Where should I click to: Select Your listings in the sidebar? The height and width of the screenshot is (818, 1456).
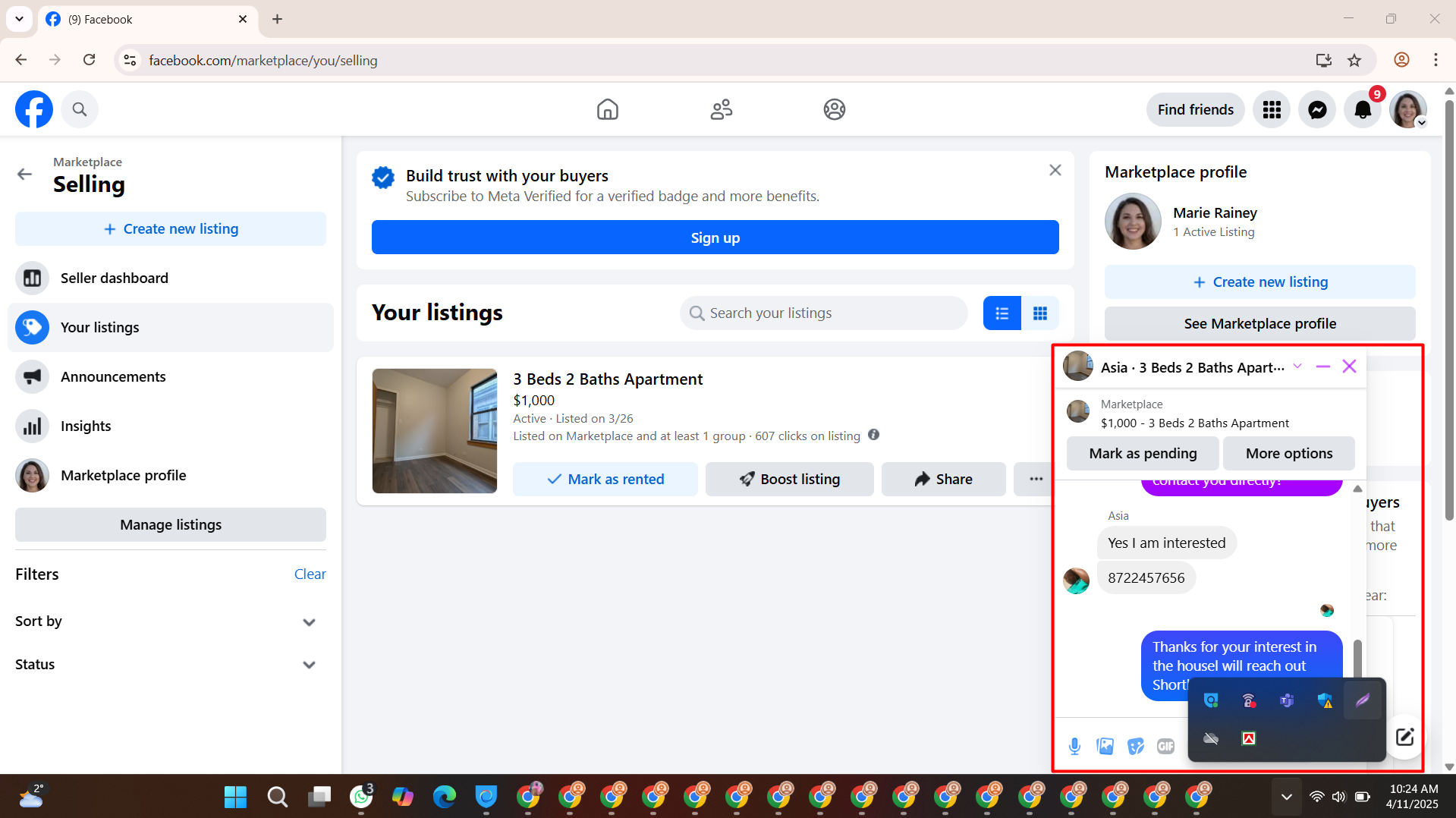(x=171, y=327)
